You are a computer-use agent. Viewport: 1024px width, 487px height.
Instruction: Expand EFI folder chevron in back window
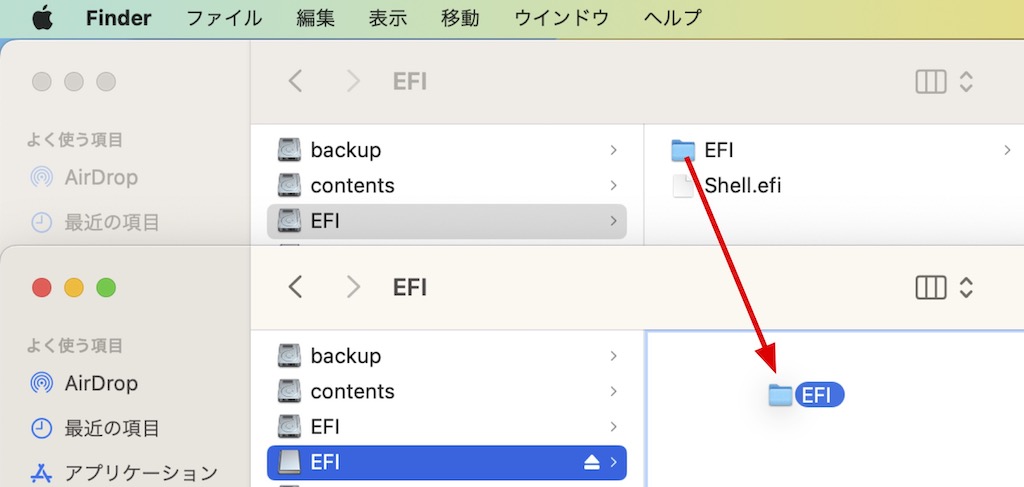click(x=1007, y=150)
